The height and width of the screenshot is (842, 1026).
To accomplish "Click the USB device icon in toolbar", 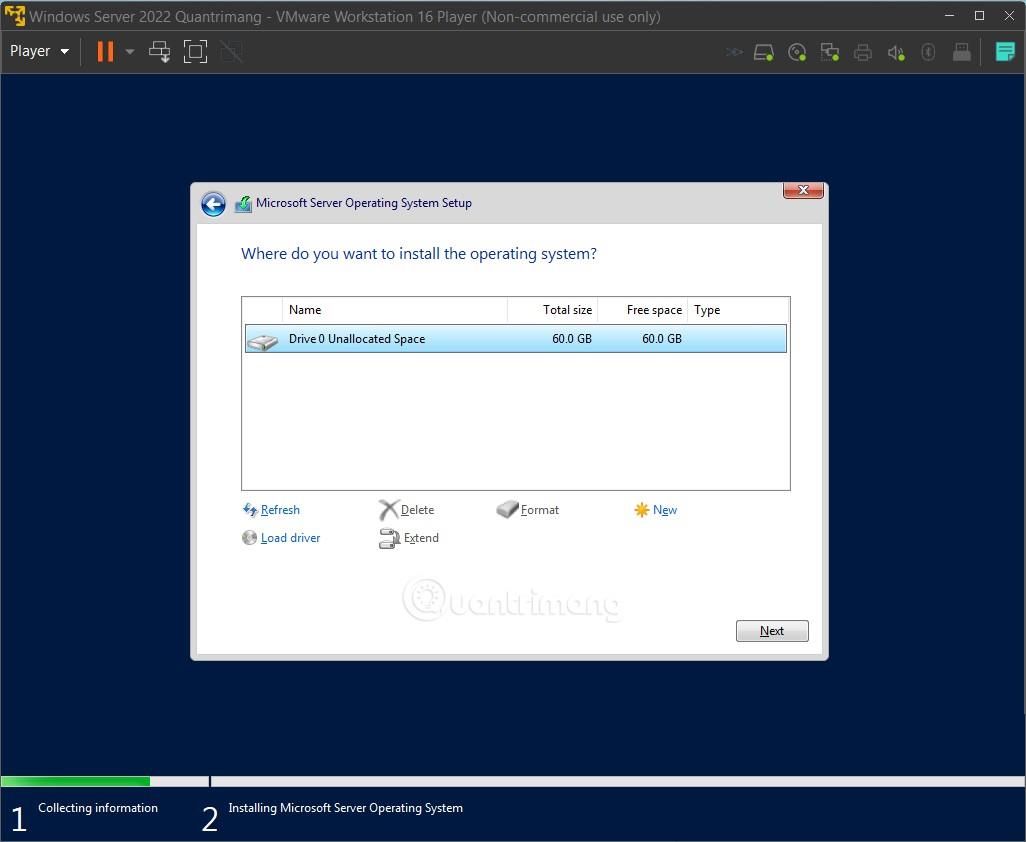I will tap(961, 52).
